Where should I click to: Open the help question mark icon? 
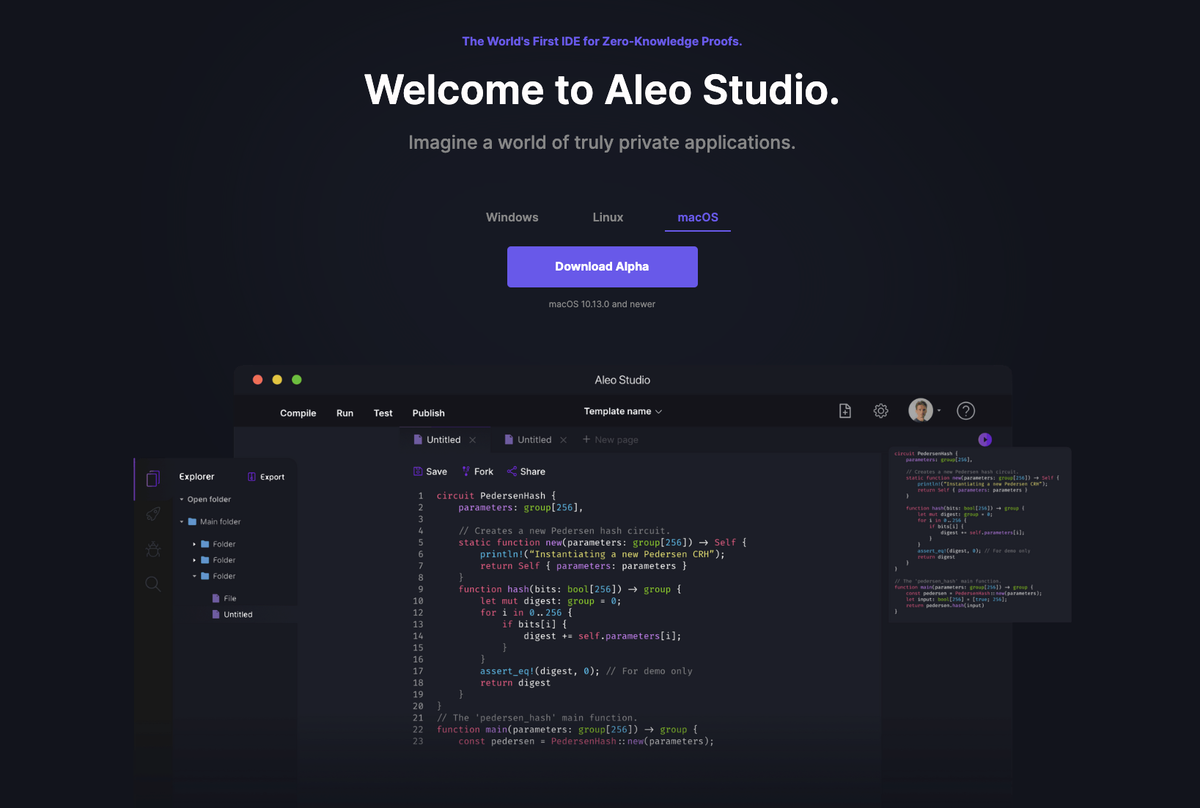pyautogui.click(x=966, y=411)
